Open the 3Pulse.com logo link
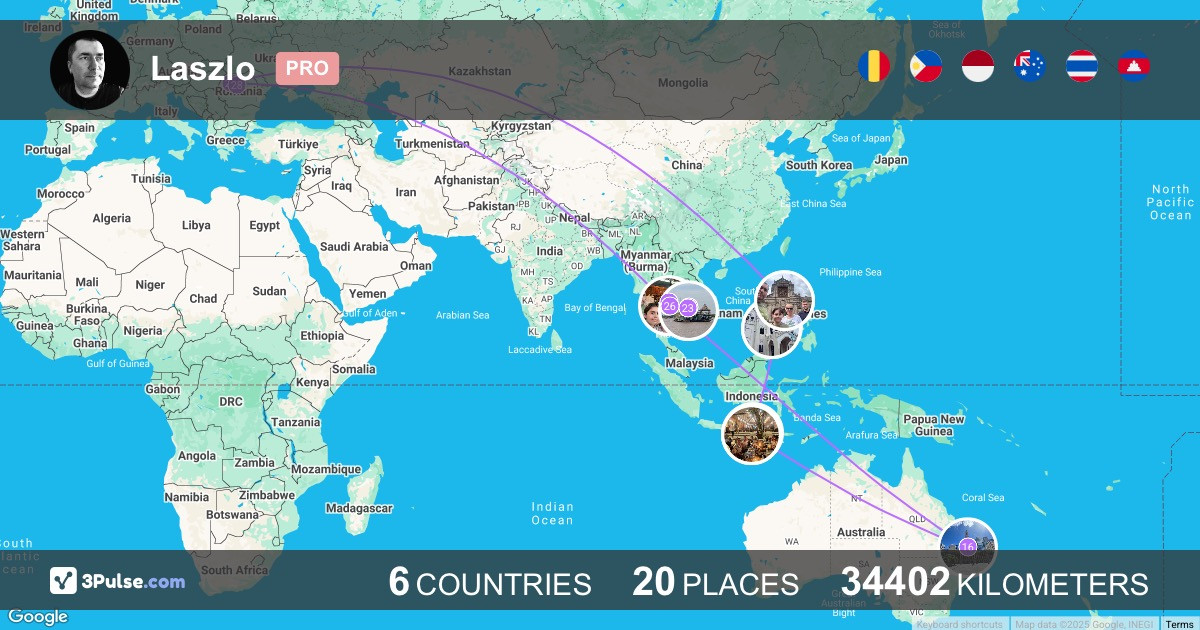The height and width of the screenshot is (630, 1200). coord(118,581)
